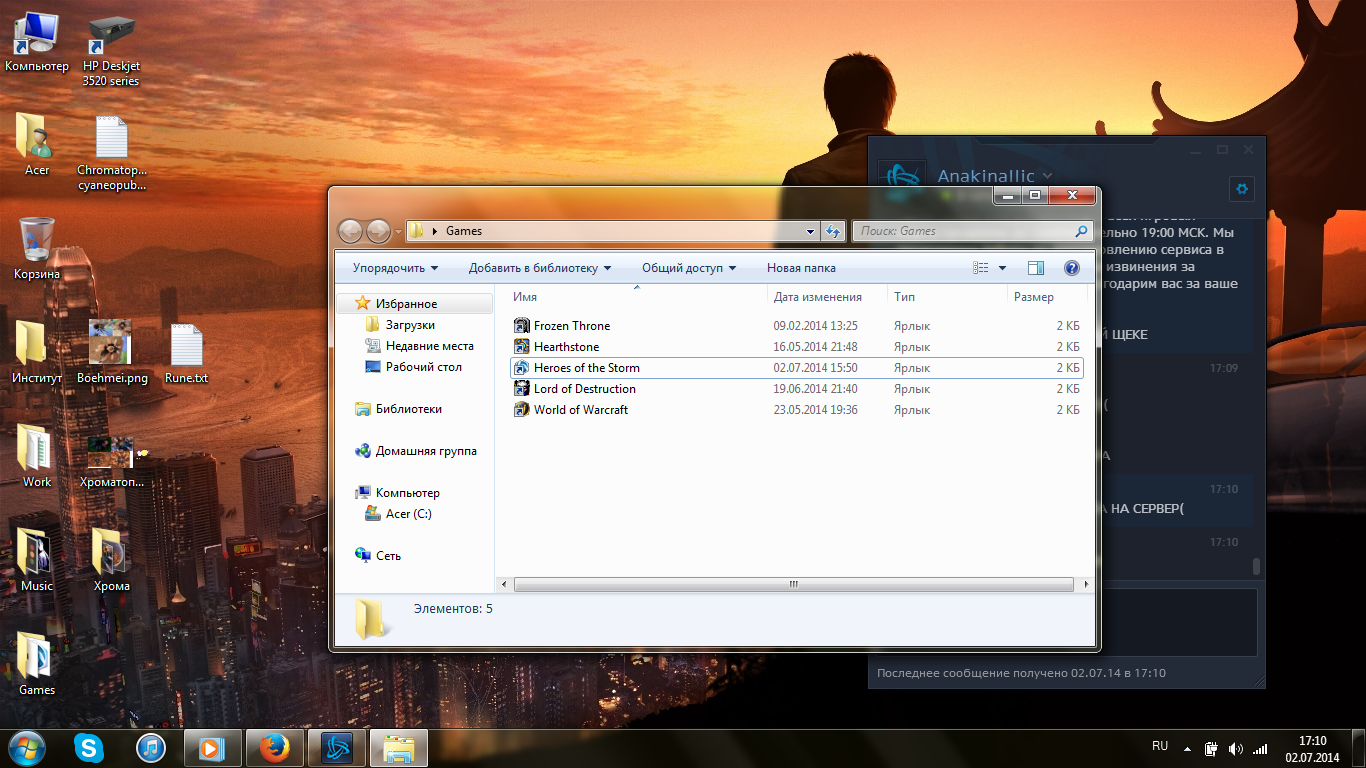Select the World of Warcraft shortcut
Screen dimensions: 1366x768
point(580,410)
